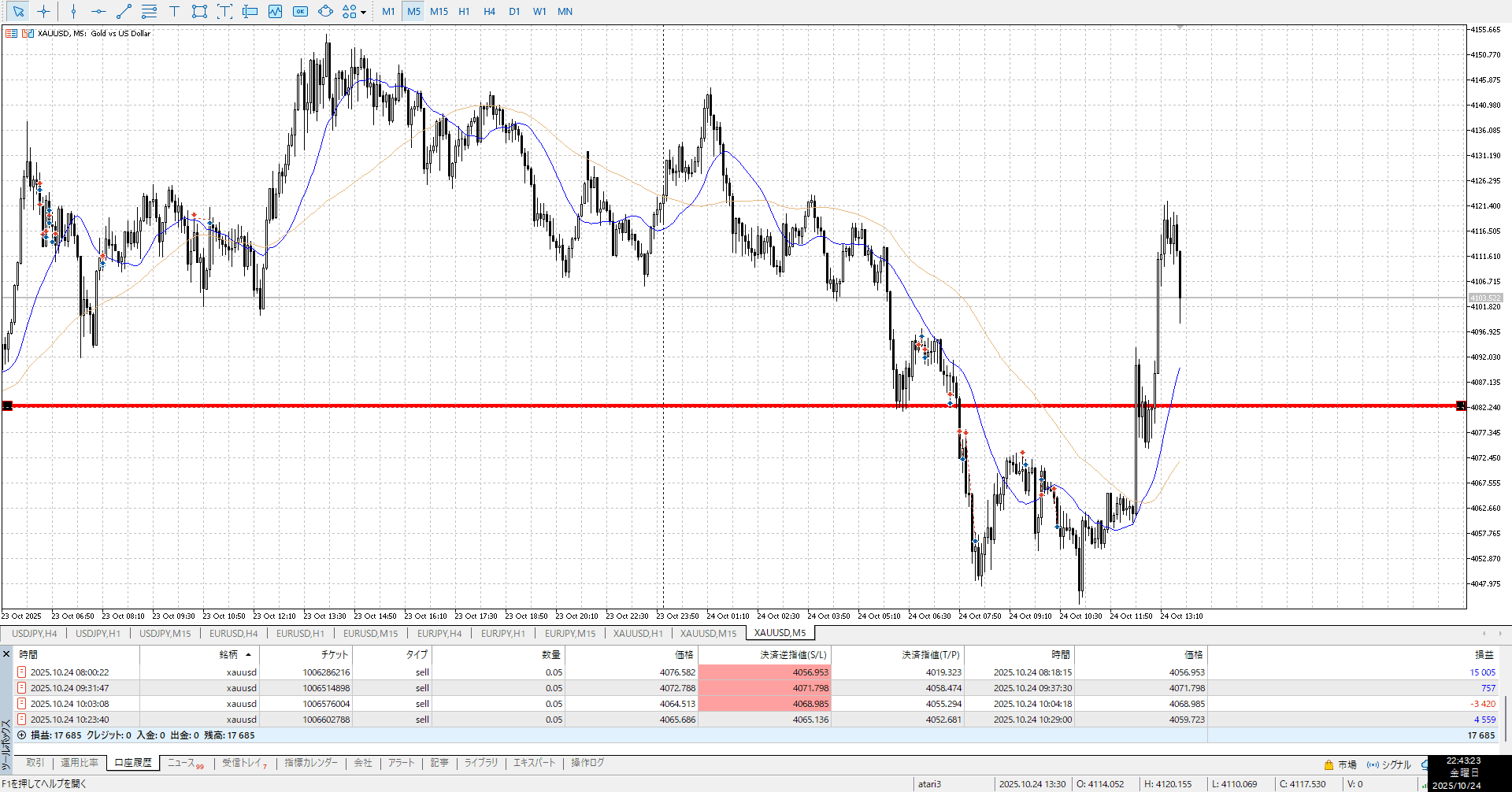Image resolution: width=1512 pixels, height=792 pixels.
Task: Select the crosshair cursor tool
Action: [x=43, y=12]
